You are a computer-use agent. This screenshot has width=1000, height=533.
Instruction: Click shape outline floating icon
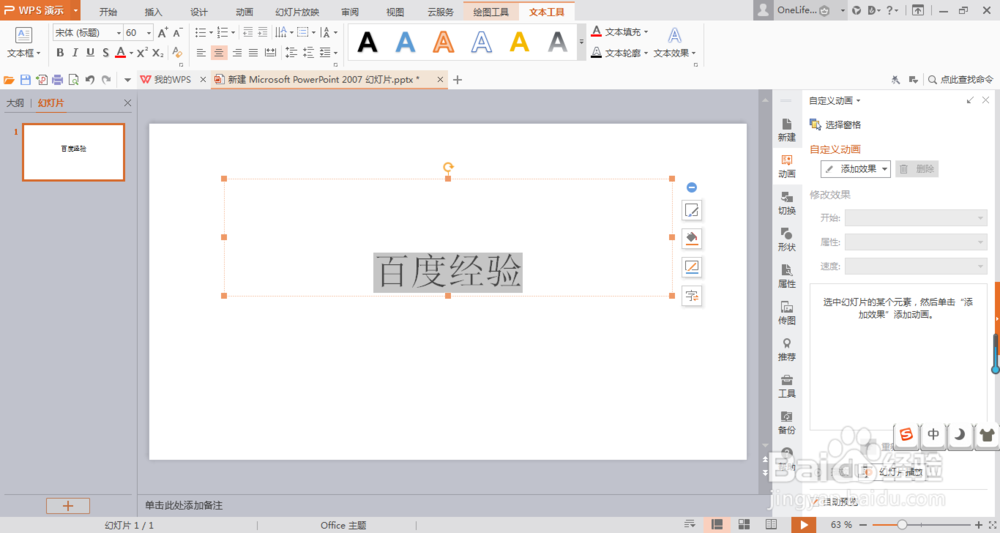click(691, 267)
